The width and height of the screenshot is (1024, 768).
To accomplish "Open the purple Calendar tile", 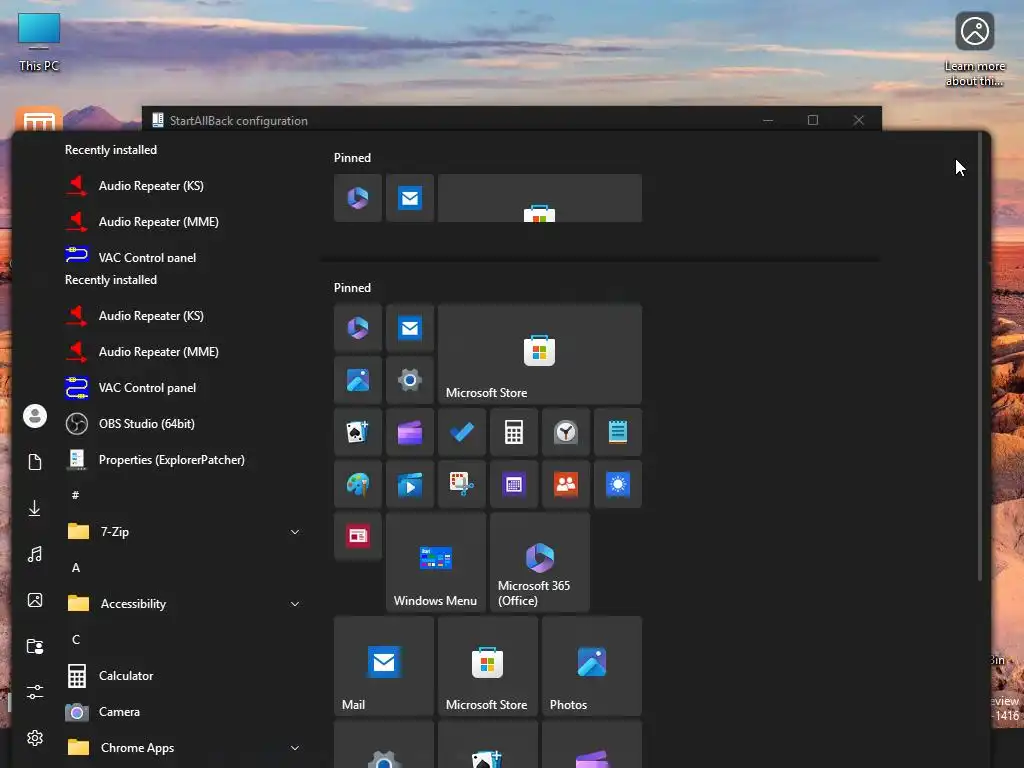I will (514, 484).
